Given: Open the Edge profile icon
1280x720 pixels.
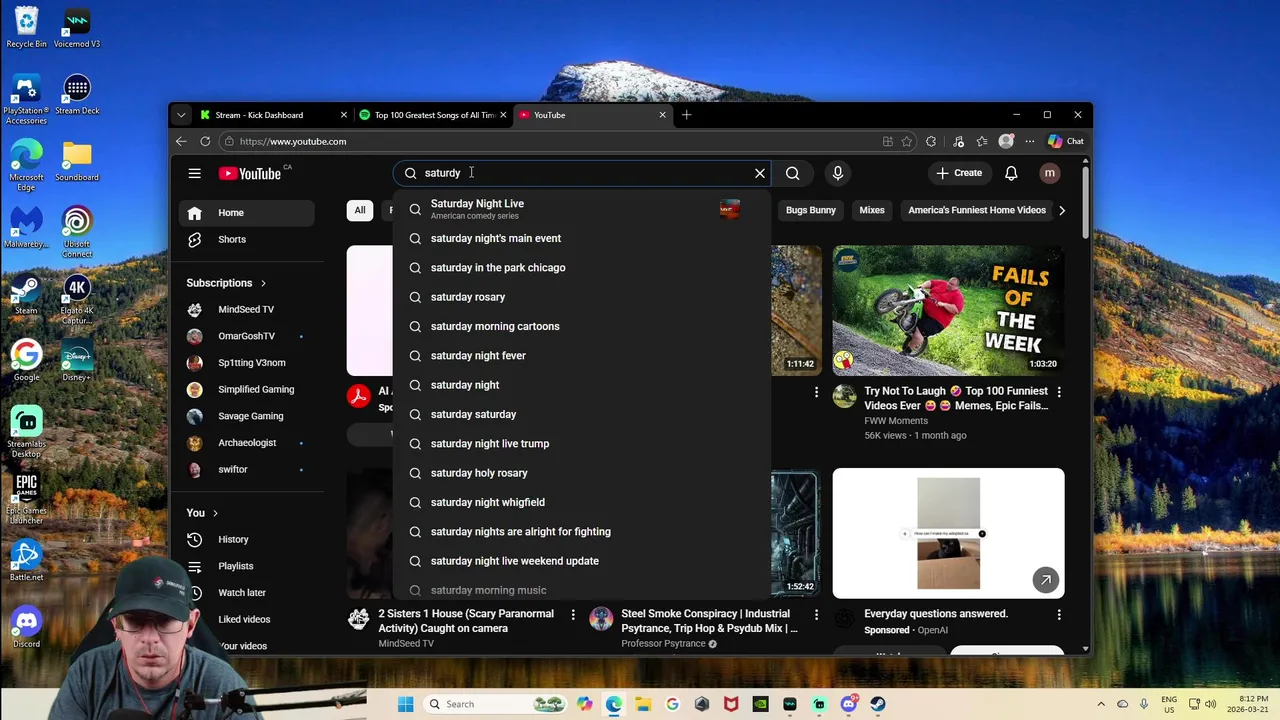Looking at the screenshot, I should [x=1006, y=141].
